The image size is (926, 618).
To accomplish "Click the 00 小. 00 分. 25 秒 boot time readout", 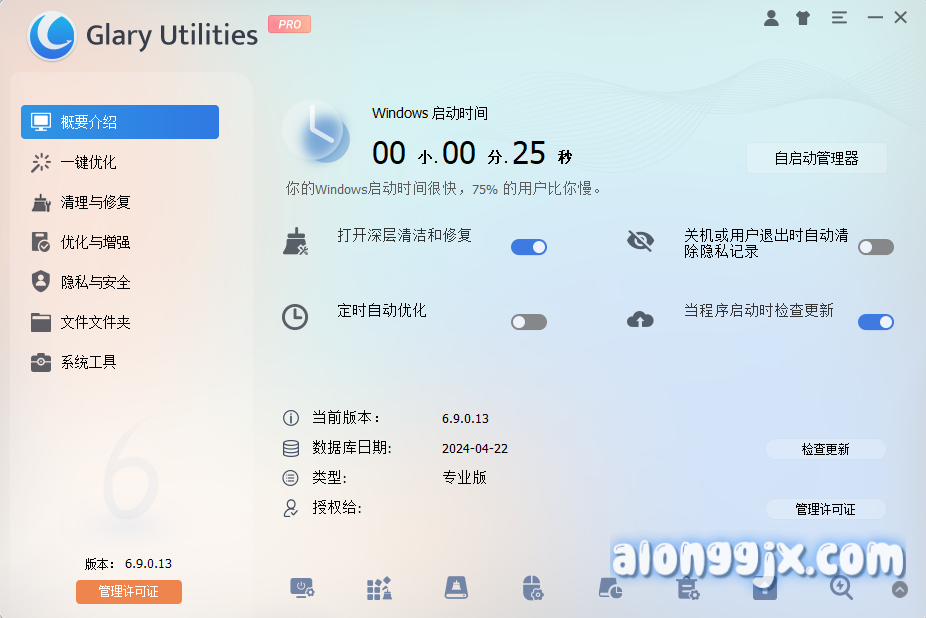I will (x=472, y=154).
